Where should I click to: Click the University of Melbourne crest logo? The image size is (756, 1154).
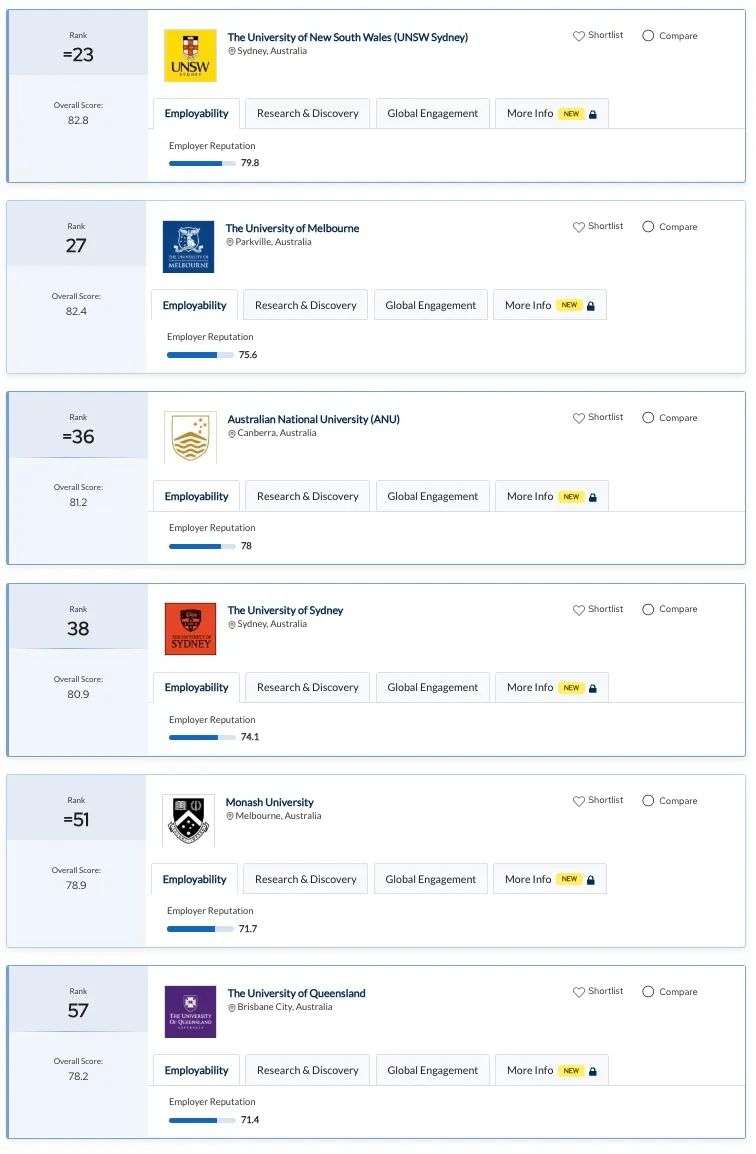pyautogui.click(x=188, y=247)
